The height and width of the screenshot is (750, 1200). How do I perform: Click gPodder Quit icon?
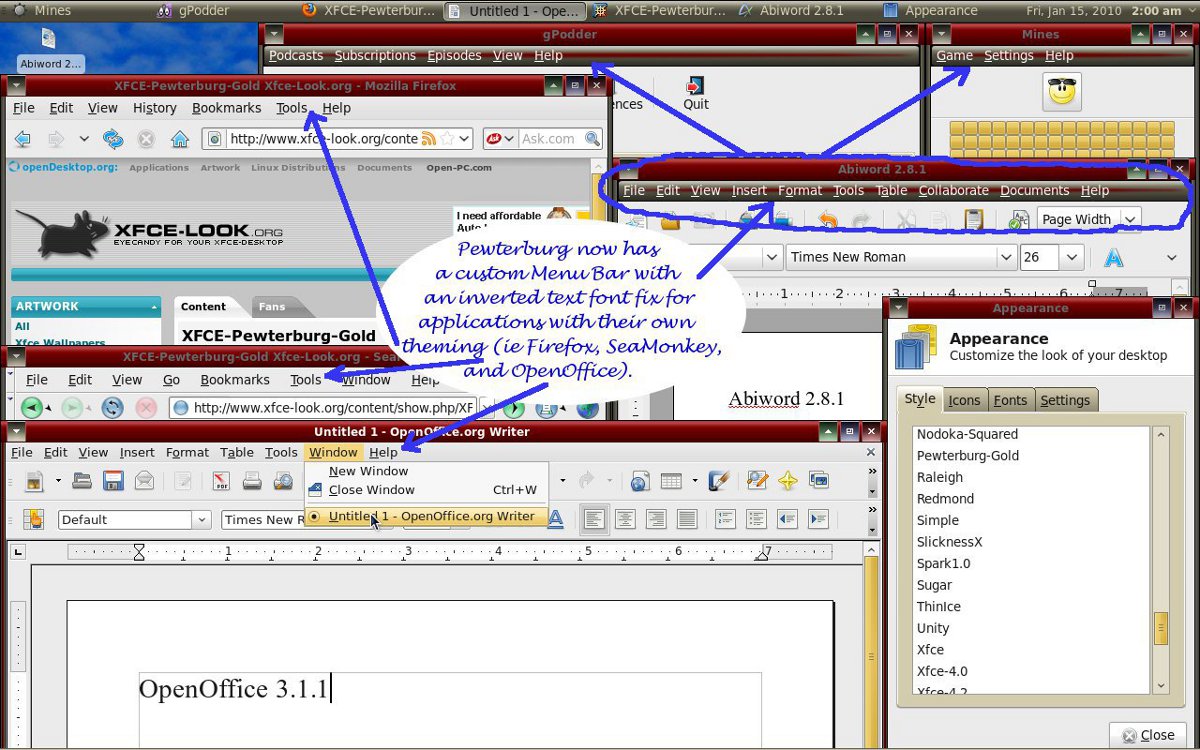point(696,93)
